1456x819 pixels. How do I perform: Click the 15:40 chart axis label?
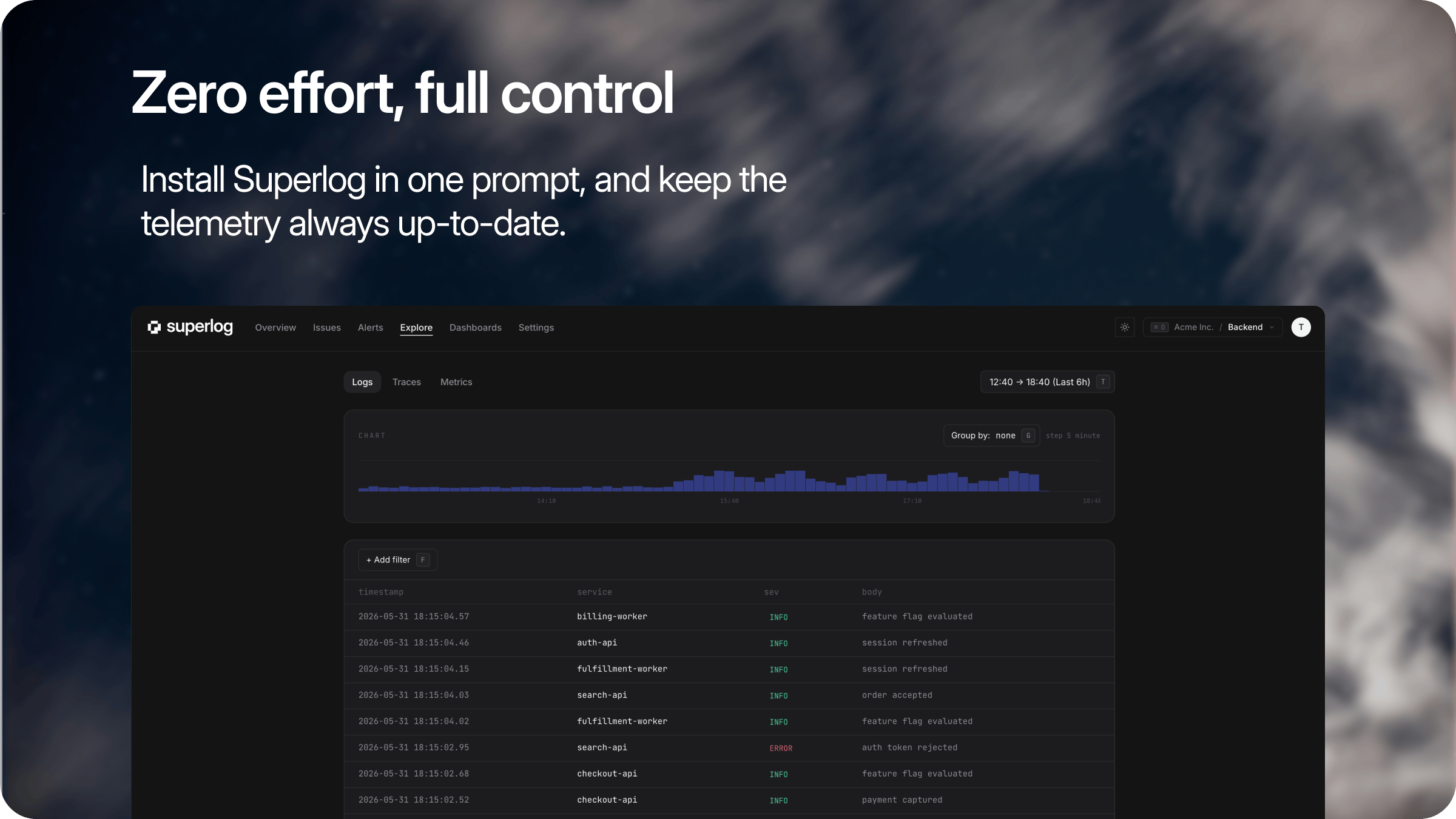[729, 501]
